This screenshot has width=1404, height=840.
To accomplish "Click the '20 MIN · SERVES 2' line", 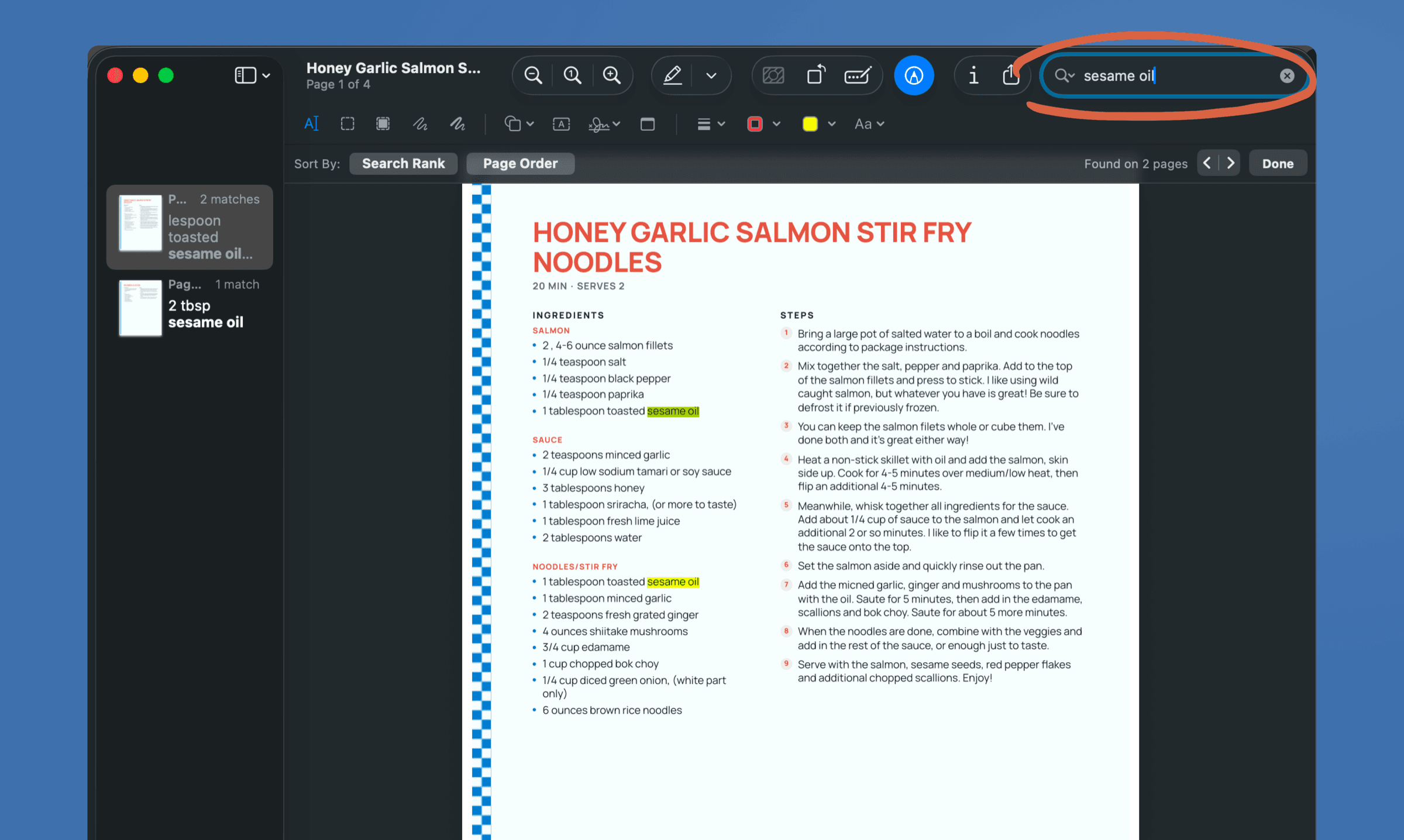I will click(578, 285).
